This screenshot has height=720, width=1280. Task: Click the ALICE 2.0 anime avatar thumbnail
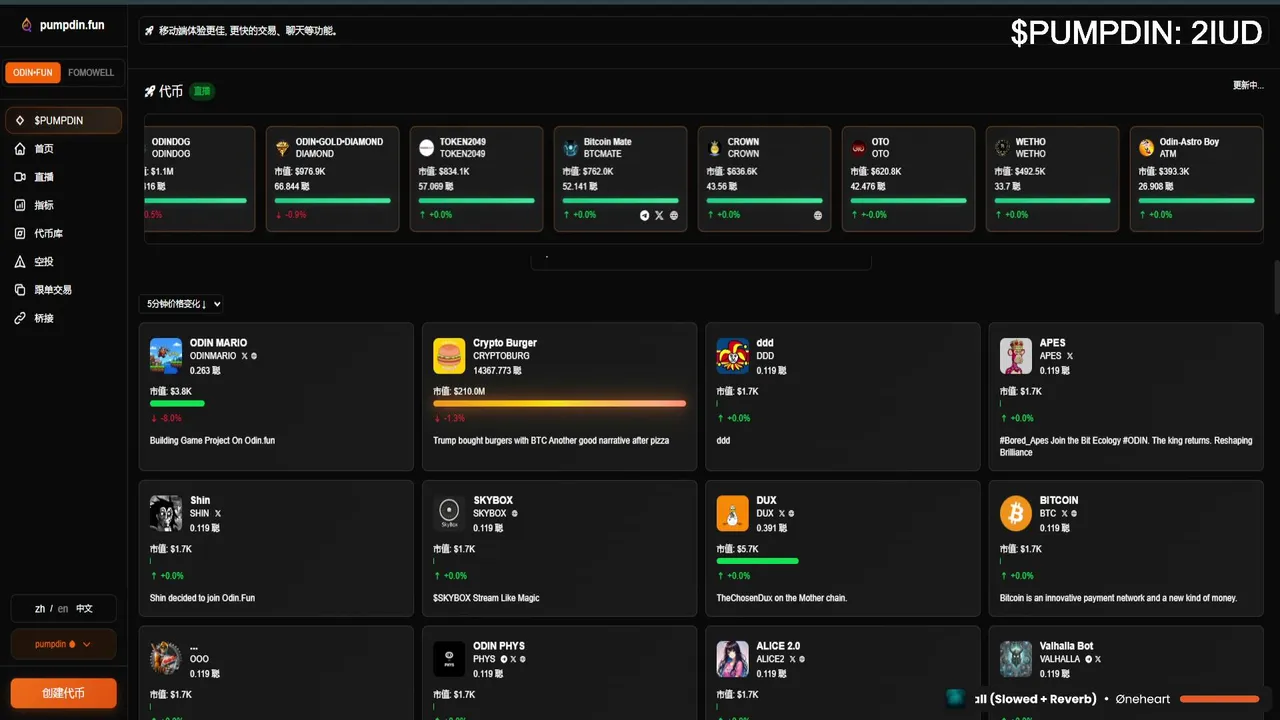[733, 659]
